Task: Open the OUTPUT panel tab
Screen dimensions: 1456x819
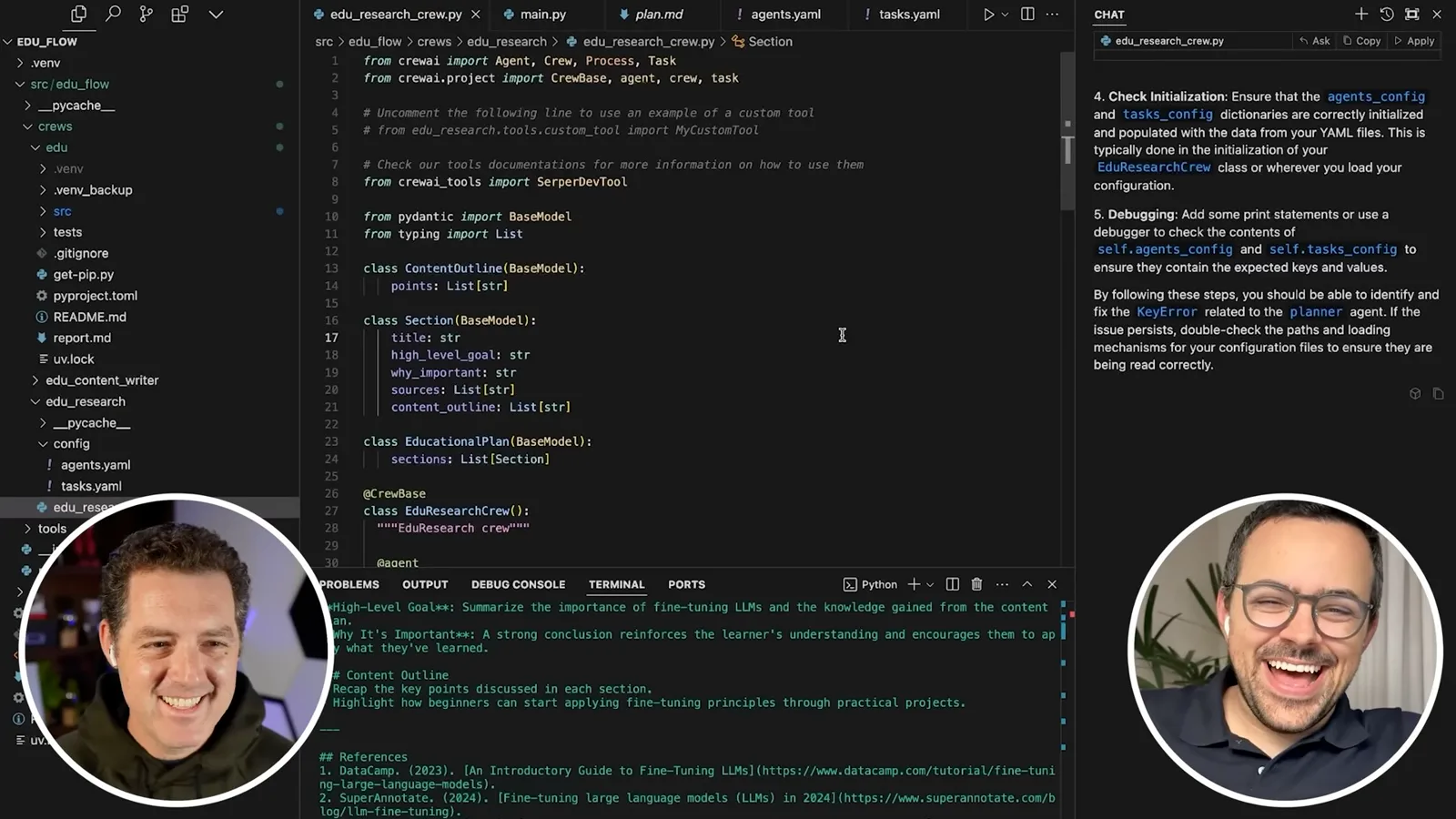Action: point(425,584)
